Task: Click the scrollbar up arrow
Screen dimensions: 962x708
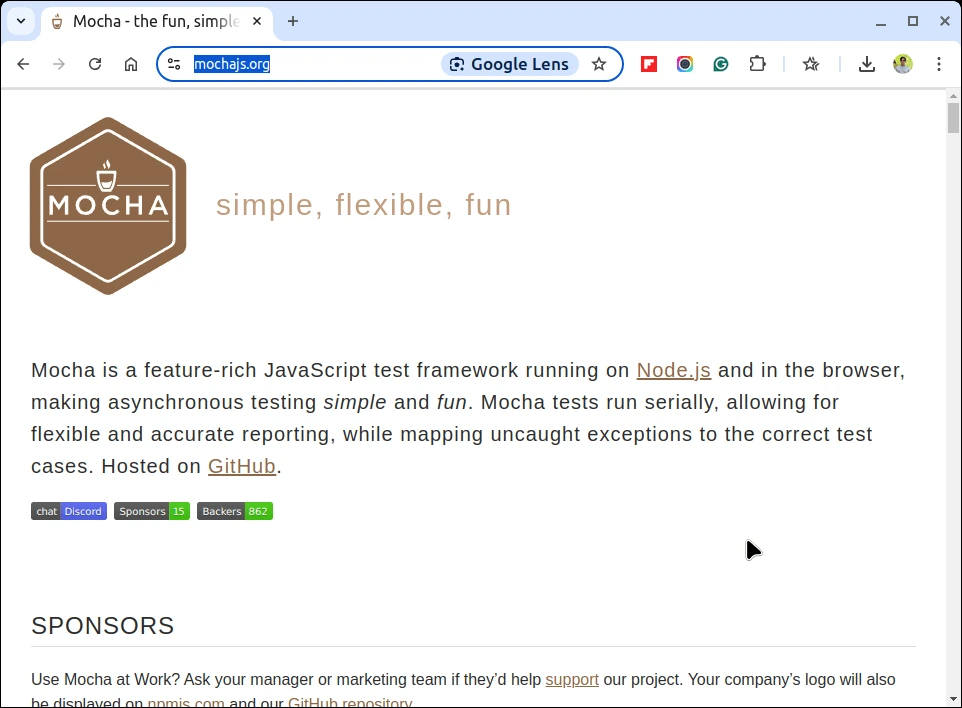Action: click(x=953, y=96)
